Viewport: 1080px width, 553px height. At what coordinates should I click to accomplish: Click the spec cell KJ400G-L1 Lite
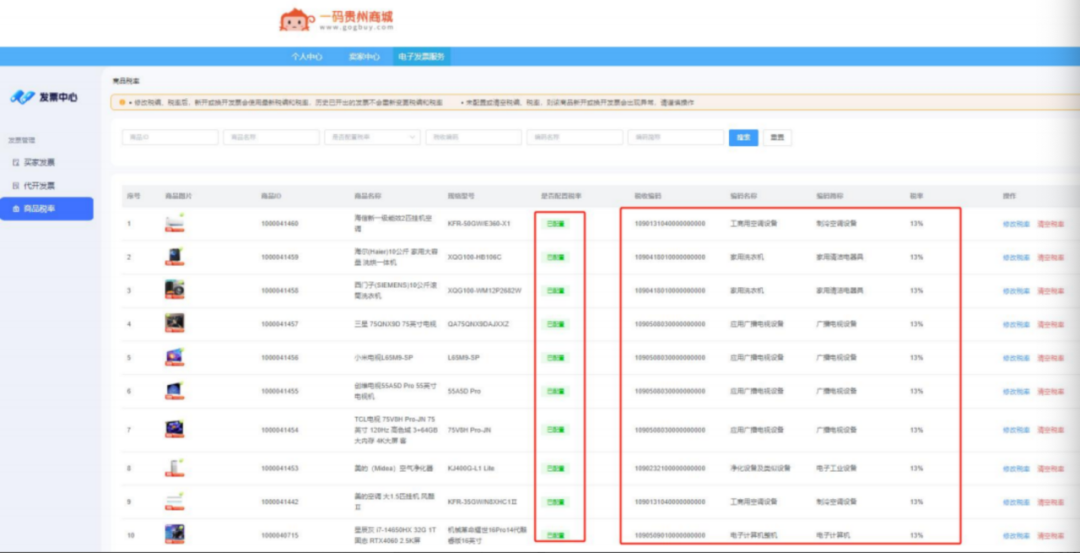pos(470,468)
